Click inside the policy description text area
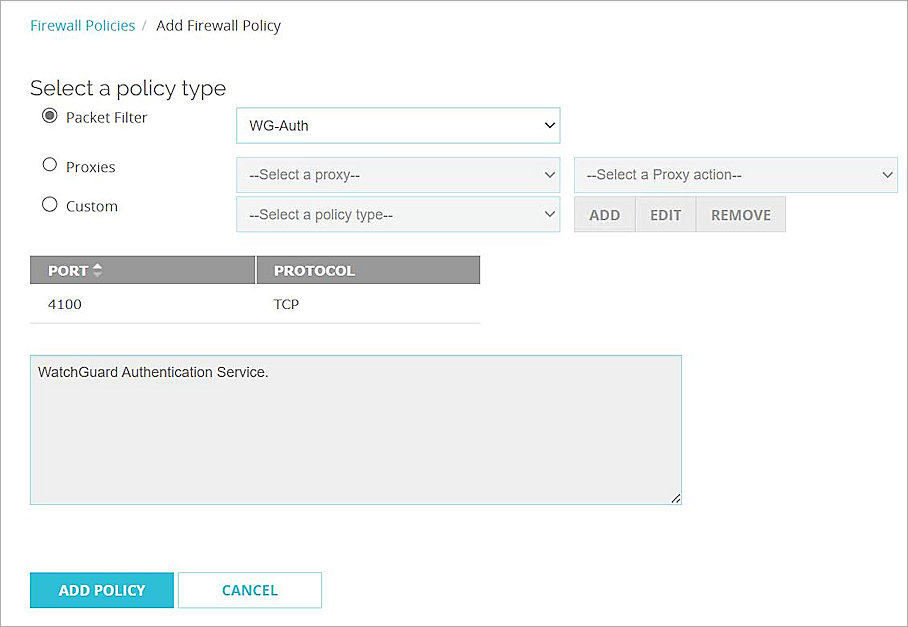This screenshot has width=908, height=627. click(355, 428)
